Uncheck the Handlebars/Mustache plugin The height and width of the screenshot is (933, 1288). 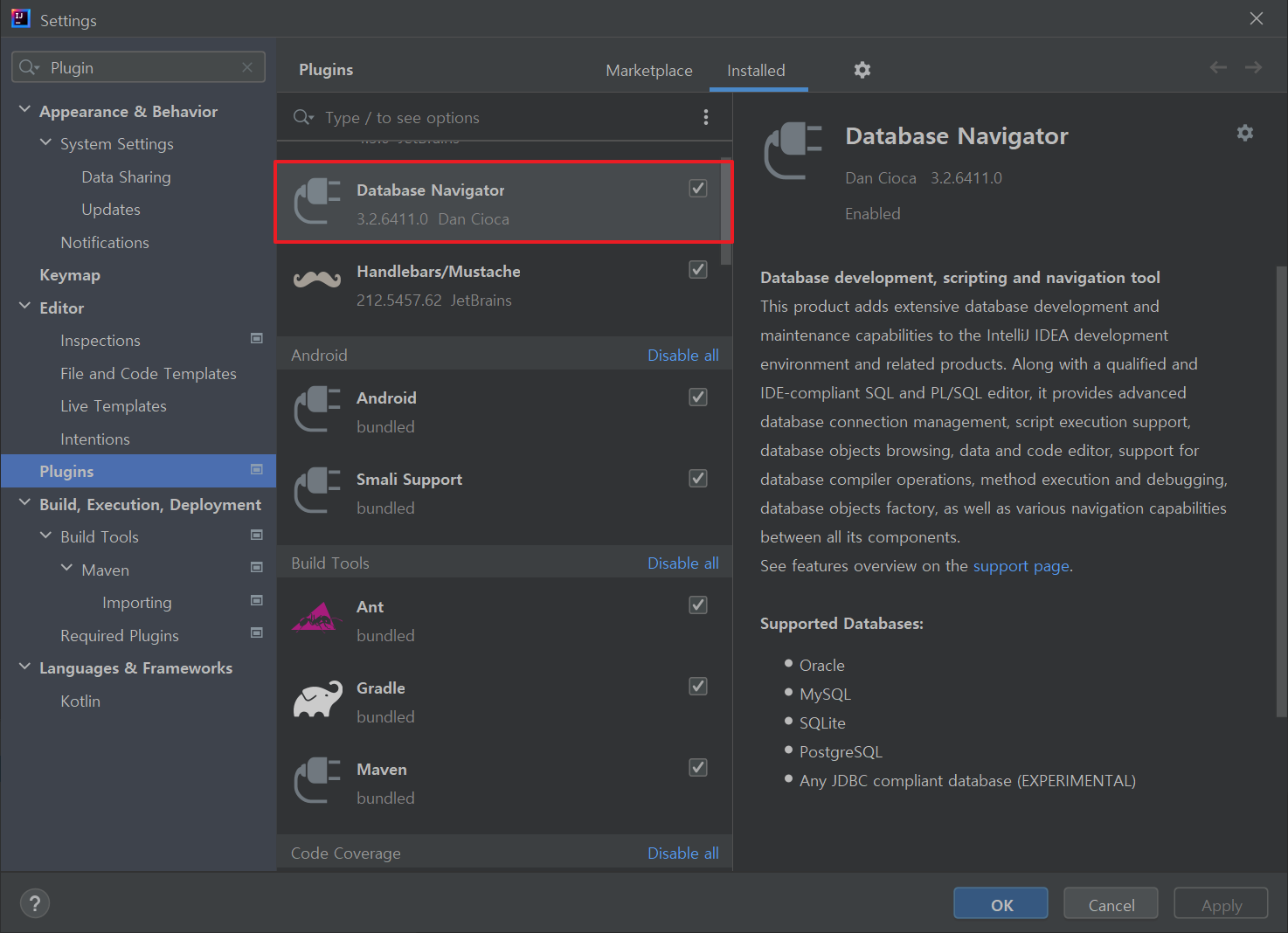(x=698, y=269)
